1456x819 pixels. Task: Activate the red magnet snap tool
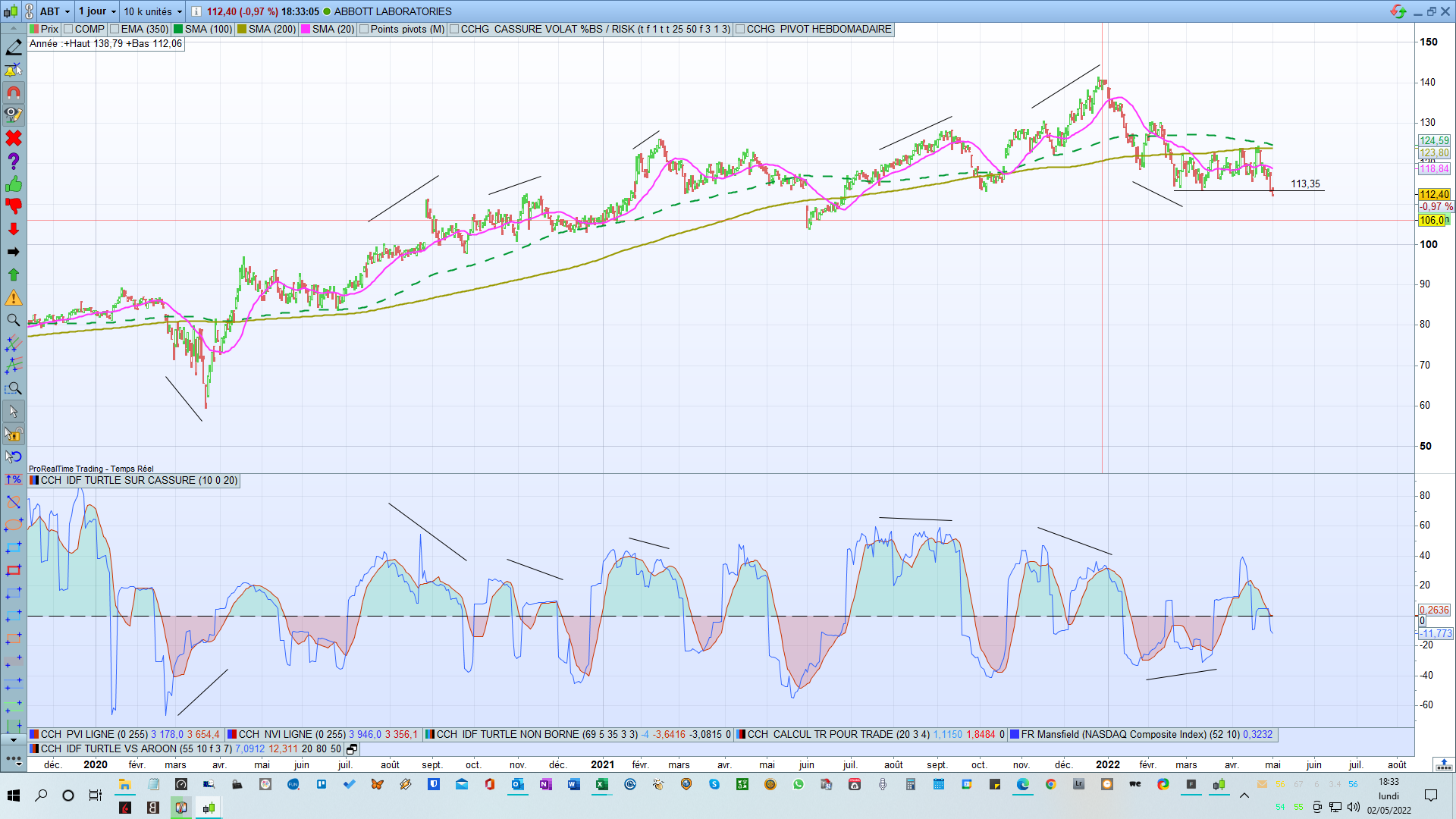click(14, 93)
